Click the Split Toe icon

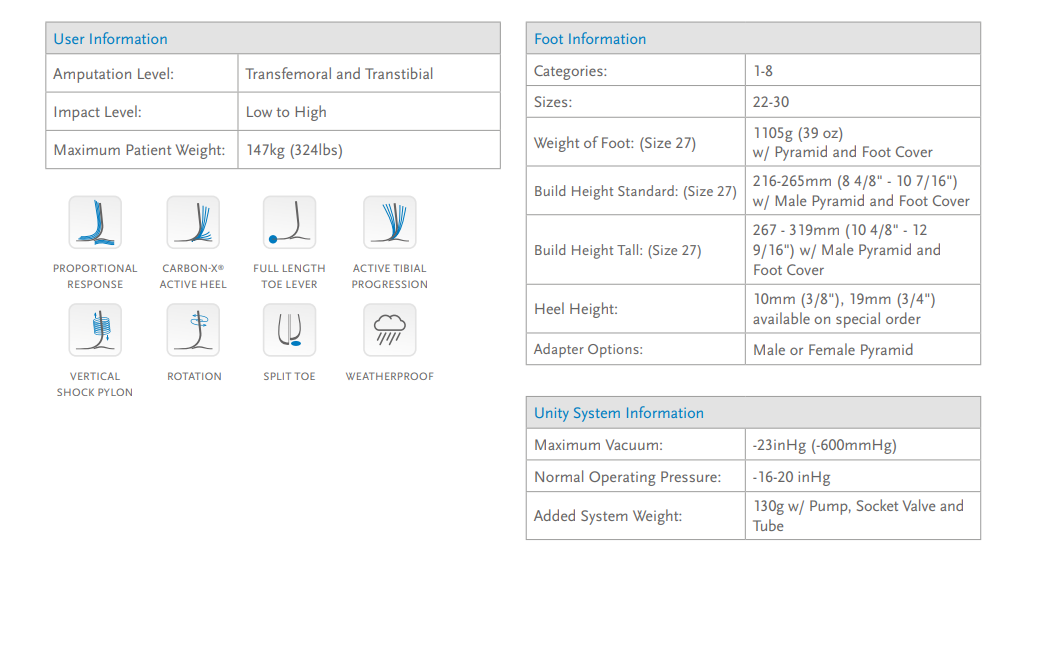coord(290,330)
